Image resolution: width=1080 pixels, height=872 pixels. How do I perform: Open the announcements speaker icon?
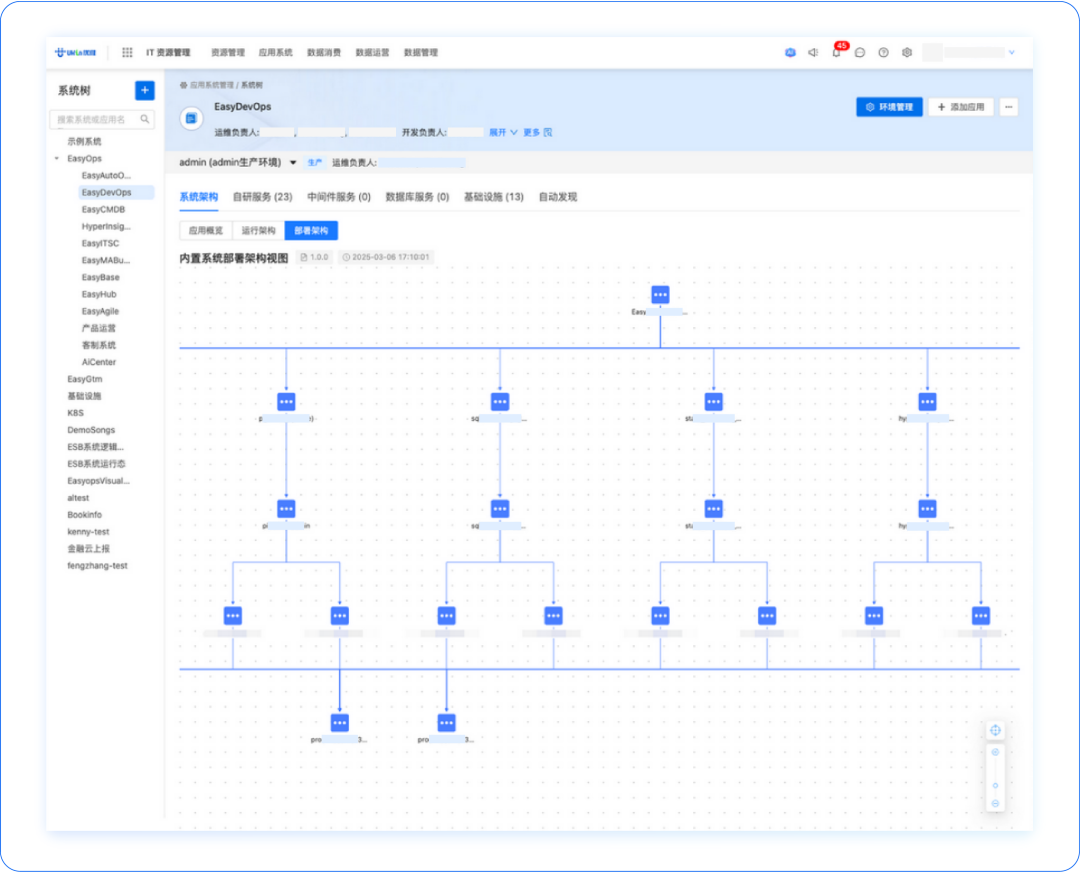click(813, 52)
